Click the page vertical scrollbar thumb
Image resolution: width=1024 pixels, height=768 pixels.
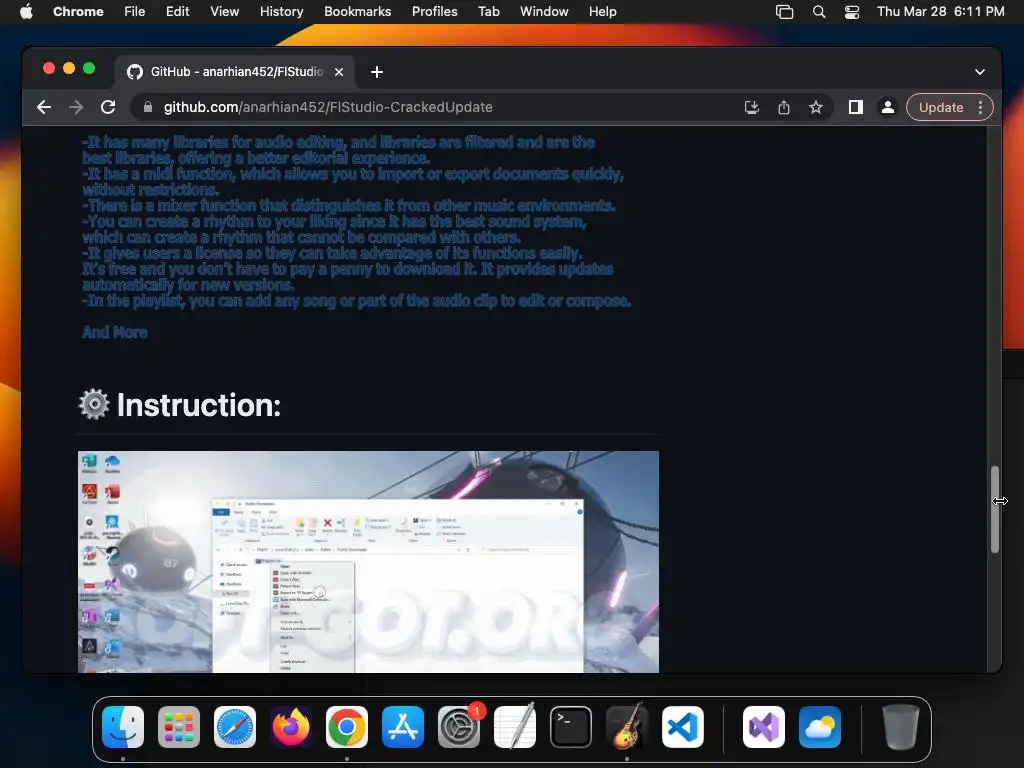(995, 509)
